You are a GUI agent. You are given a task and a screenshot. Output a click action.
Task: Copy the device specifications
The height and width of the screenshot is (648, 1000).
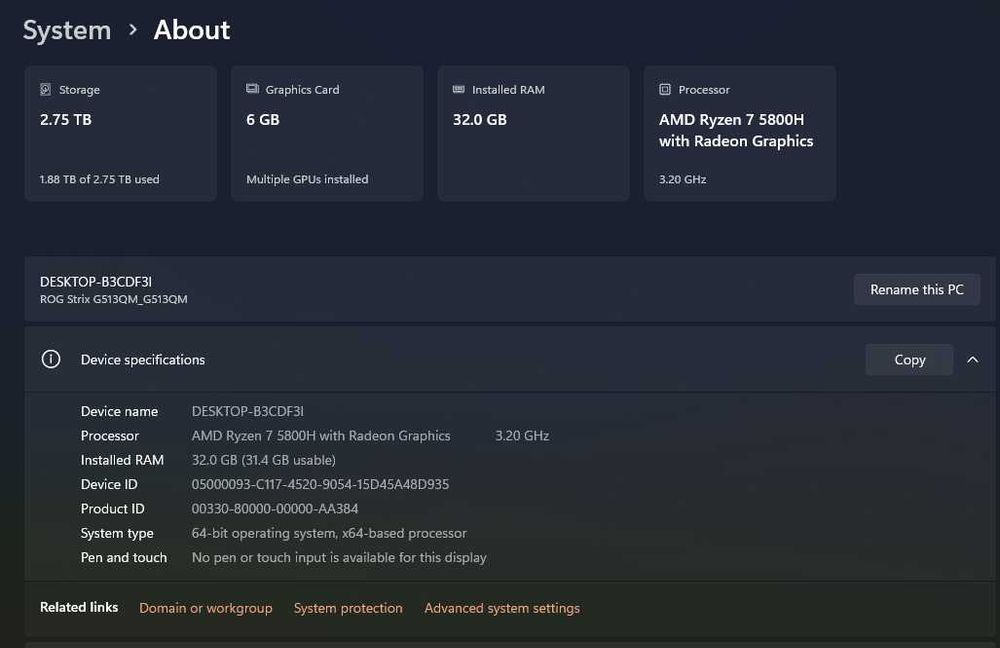[909, 360]
